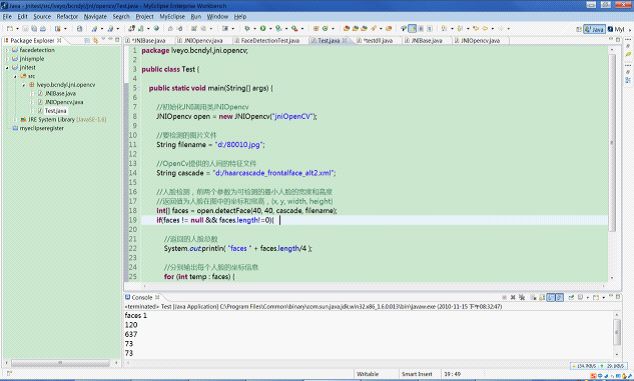Expand the JRE System Library node
The image size is (634, 381).
point(15,120)
